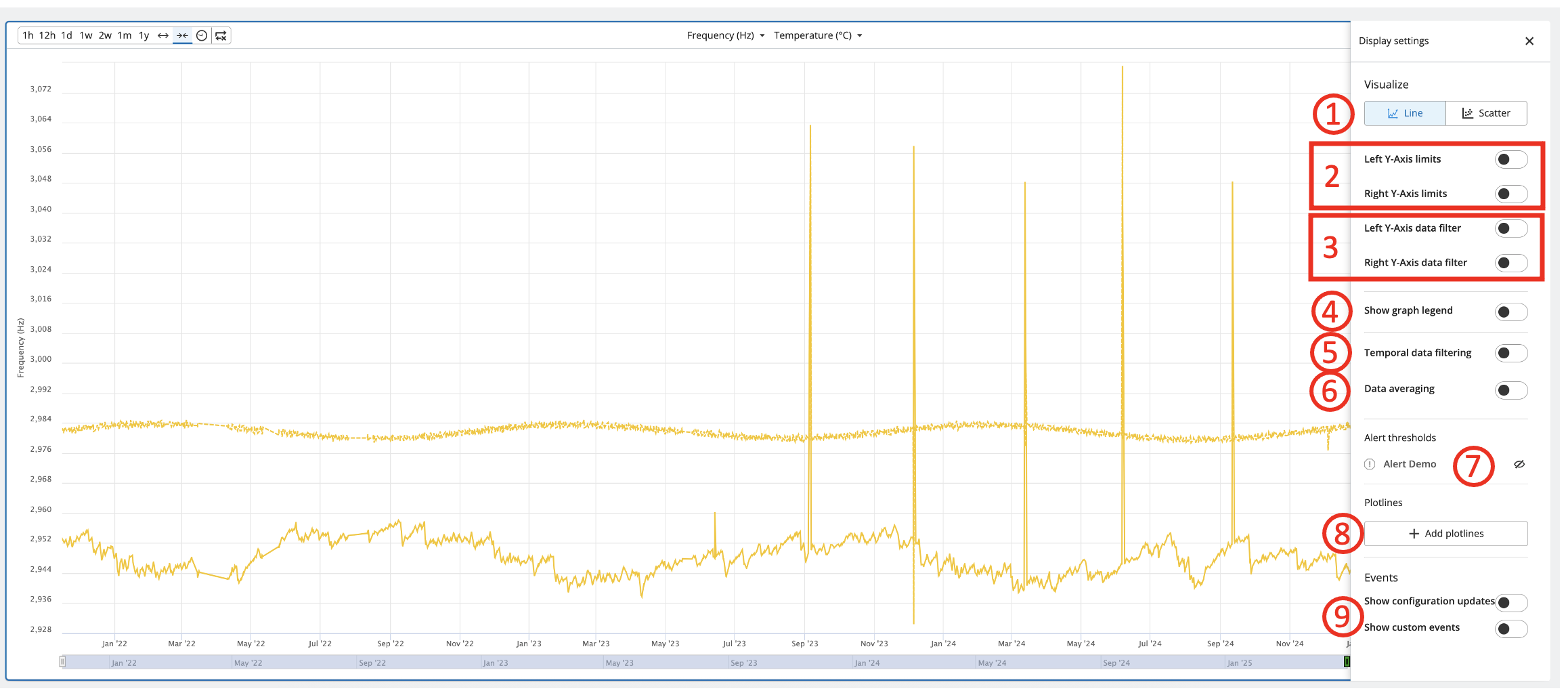Click the reset zoom arrows icon
The height and width of the screenshot is (695, 1568).
point(221,36)
